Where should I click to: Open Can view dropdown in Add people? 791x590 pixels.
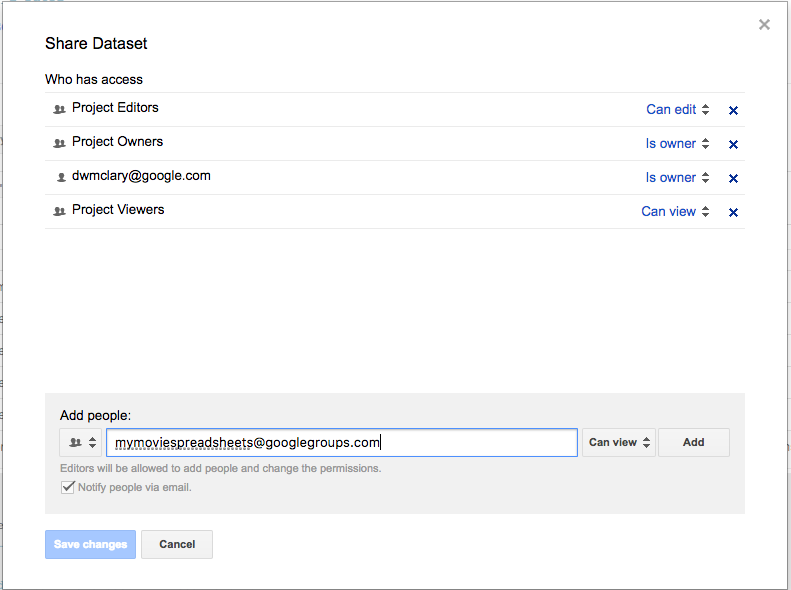619,443
